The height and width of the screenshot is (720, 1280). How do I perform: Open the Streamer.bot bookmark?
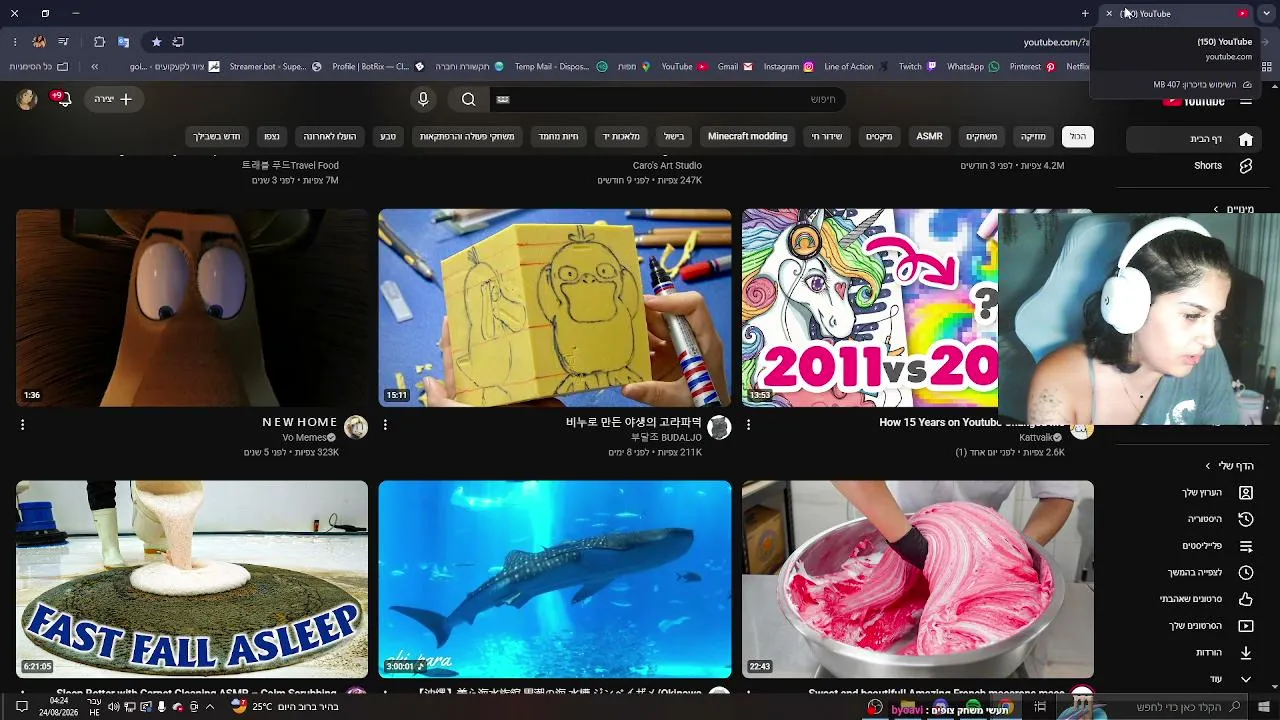click(275, 67)
